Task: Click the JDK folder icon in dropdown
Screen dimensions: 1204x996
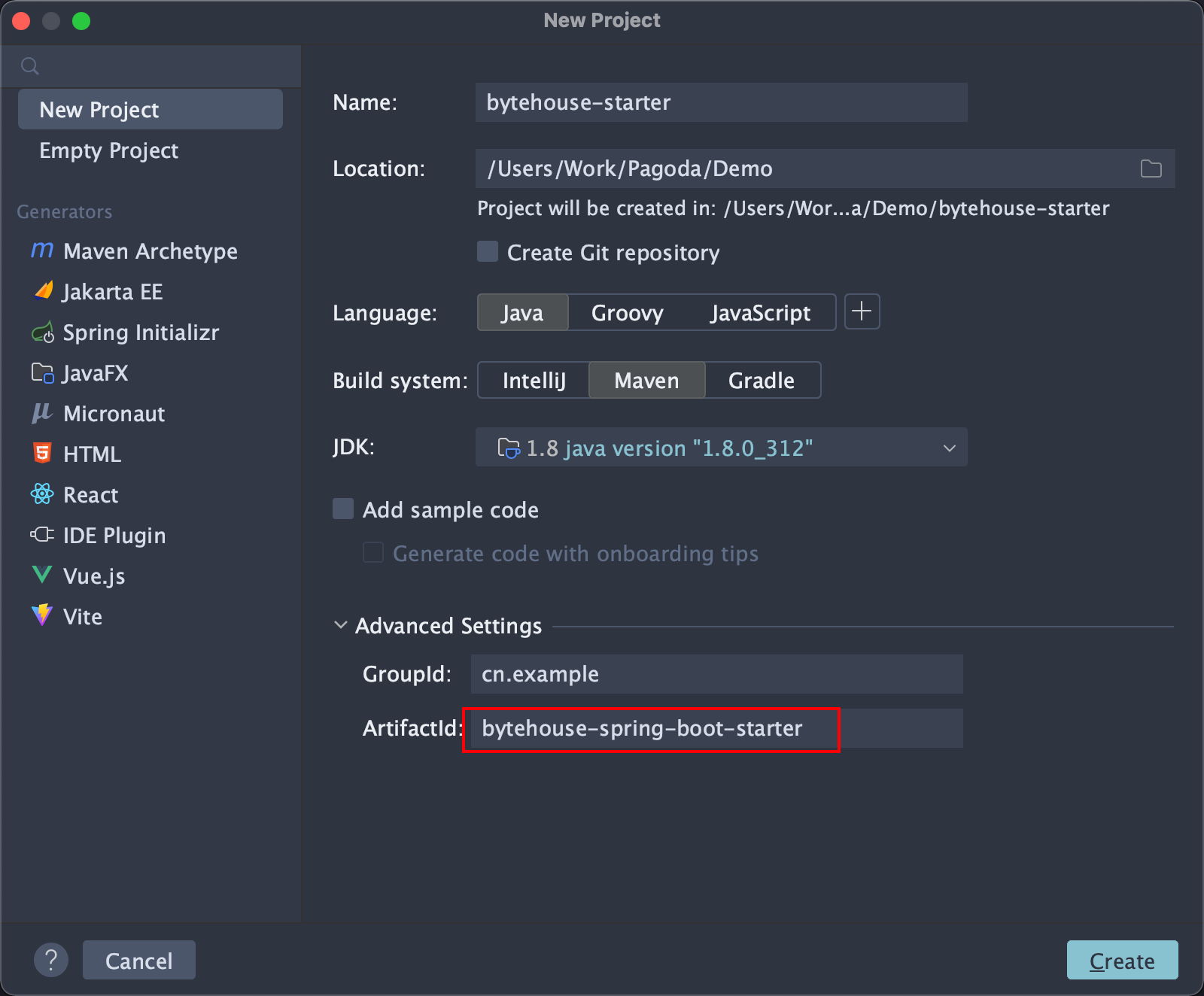Action: [509, 448]
